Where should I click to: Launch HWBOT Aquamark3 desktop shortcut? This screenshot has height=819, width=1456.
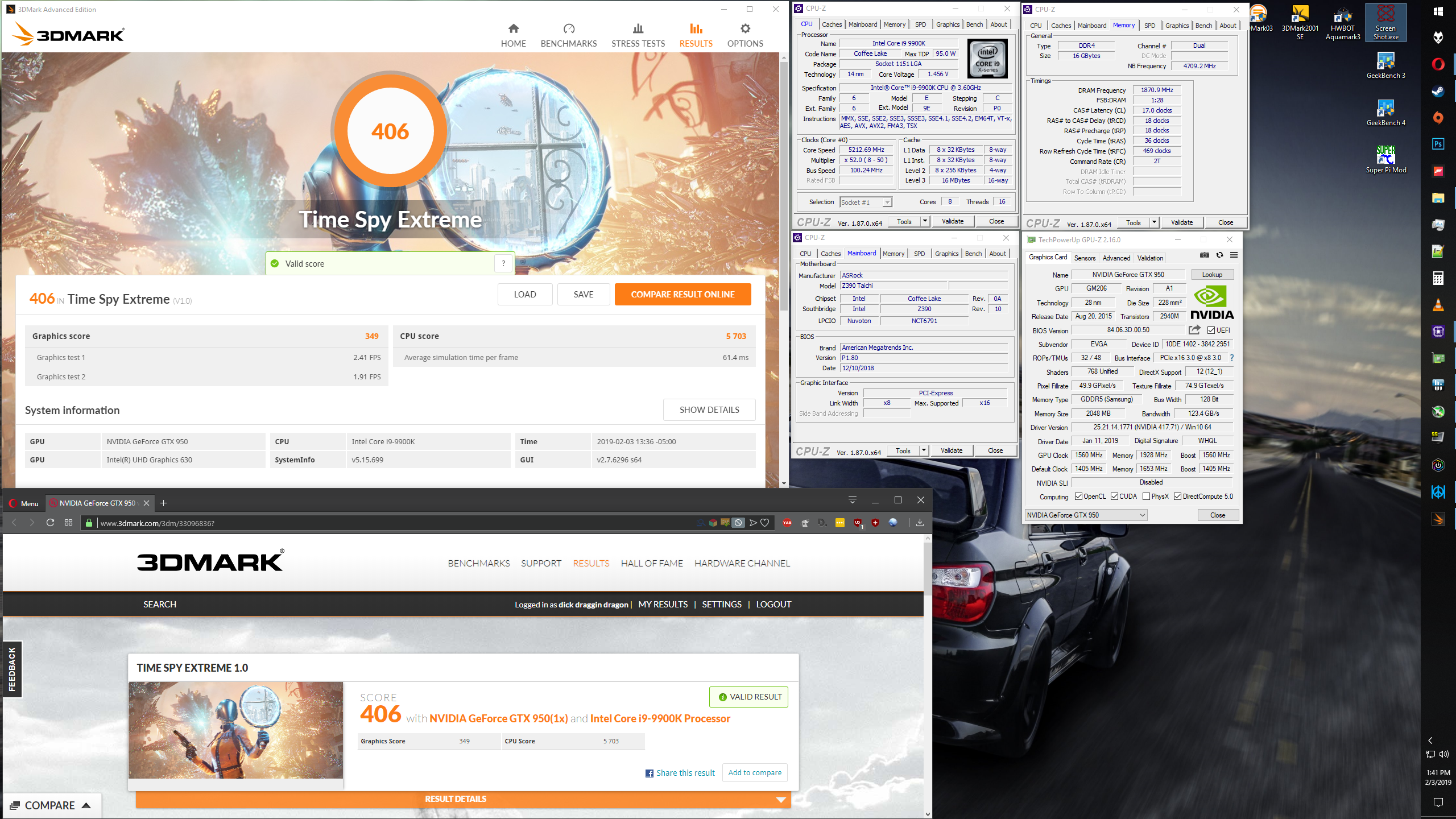tap(1343, 23)
